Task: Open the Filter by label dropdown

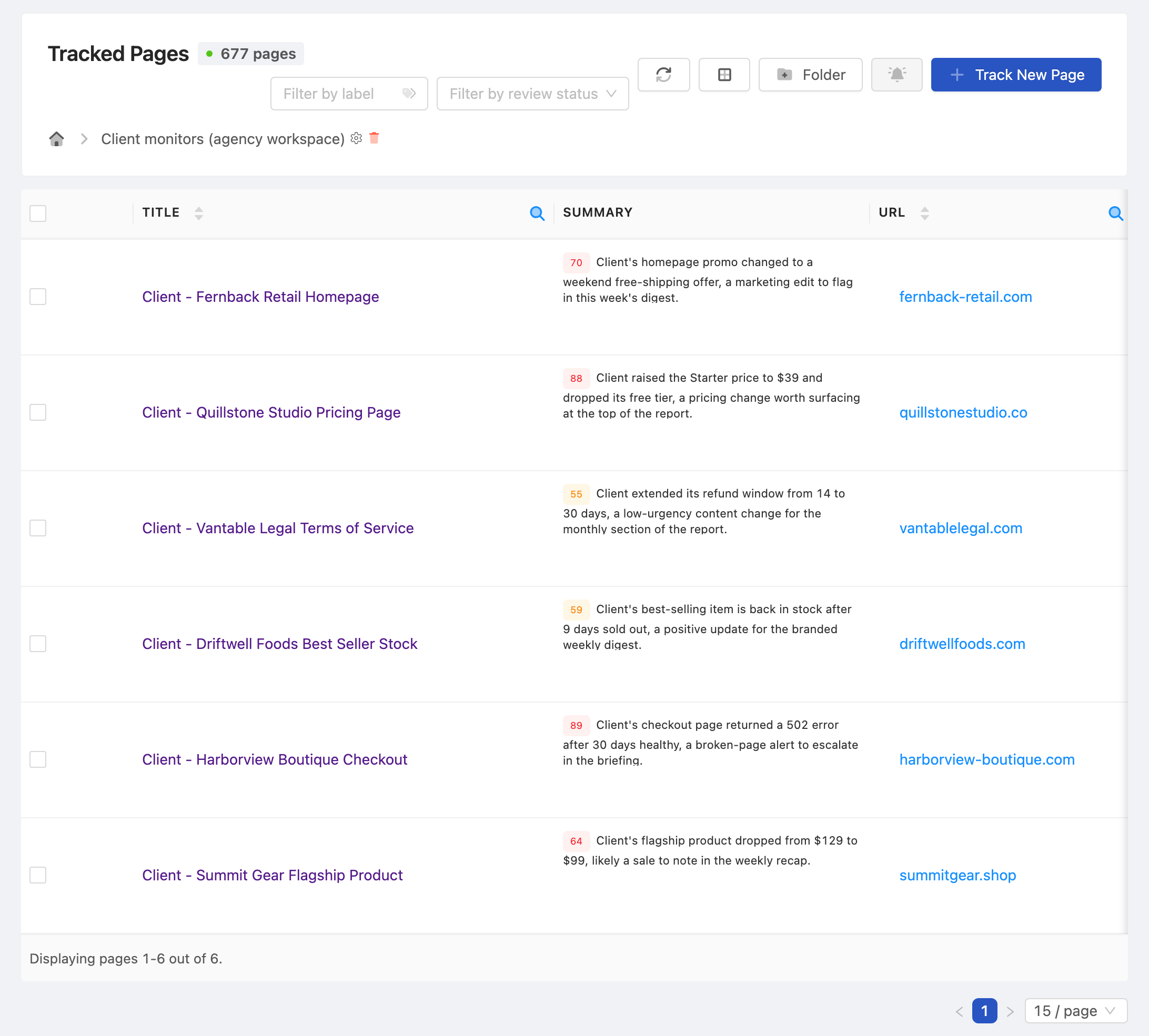Action: click(x=348, y=94)
